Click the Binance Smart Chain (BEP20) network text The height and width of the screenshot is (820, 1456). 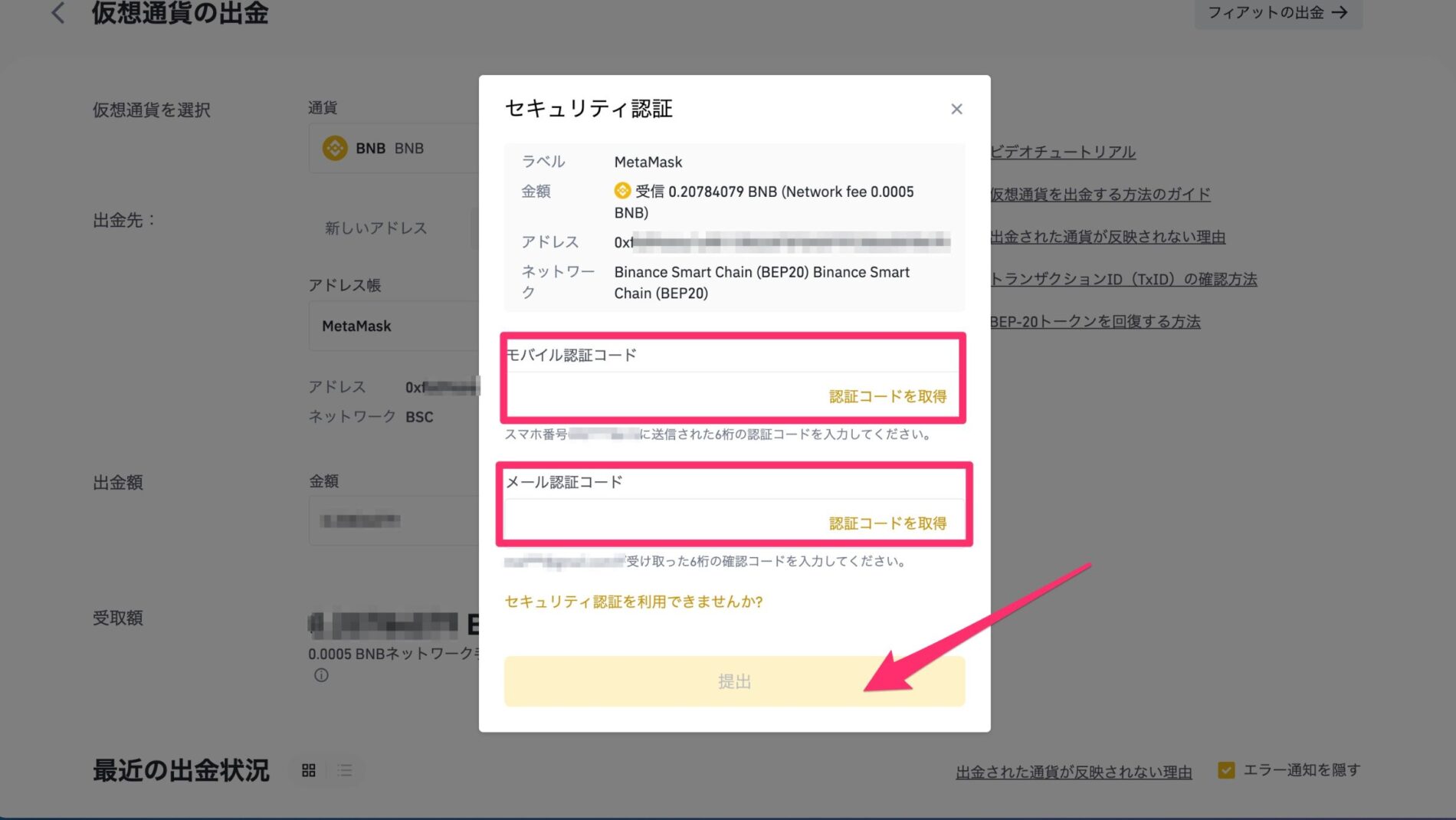point(762,282)
